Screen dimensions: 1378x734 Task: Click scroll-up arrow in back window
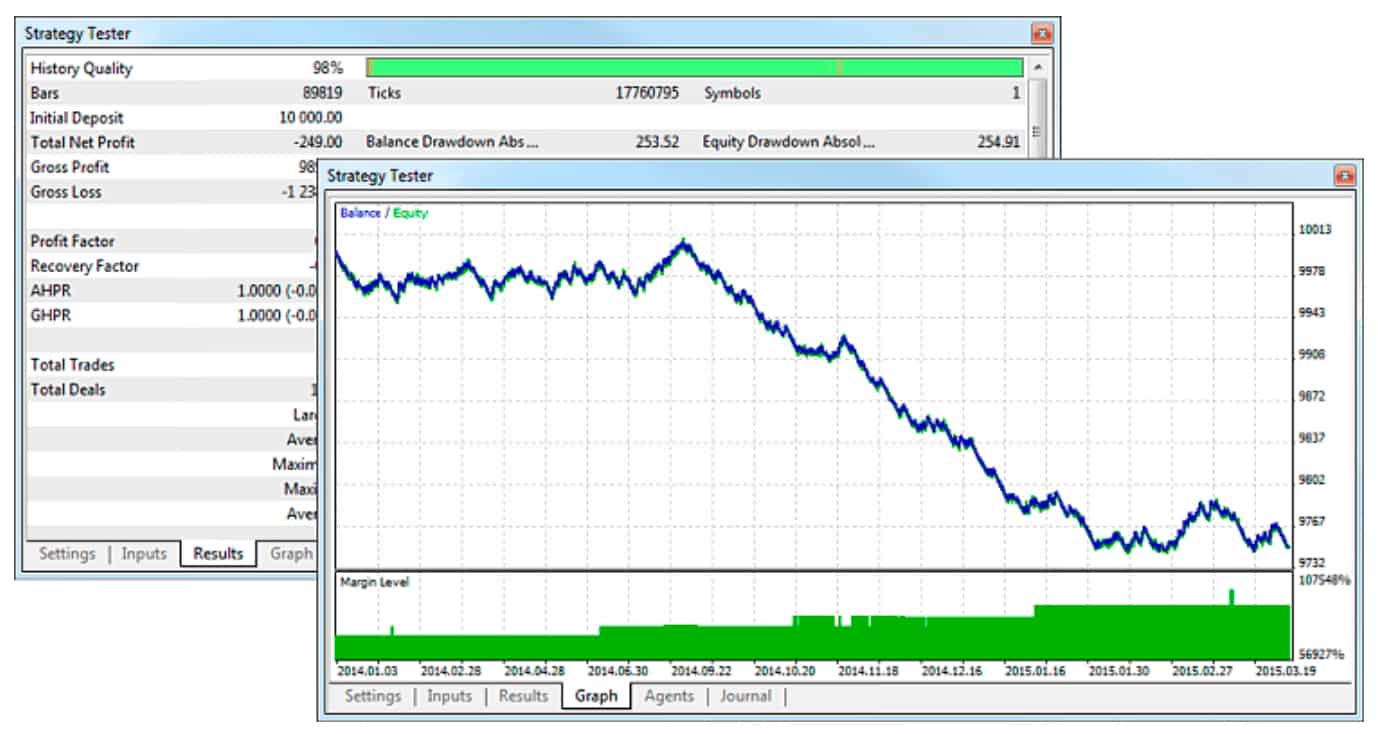[x=1036, y=67]
